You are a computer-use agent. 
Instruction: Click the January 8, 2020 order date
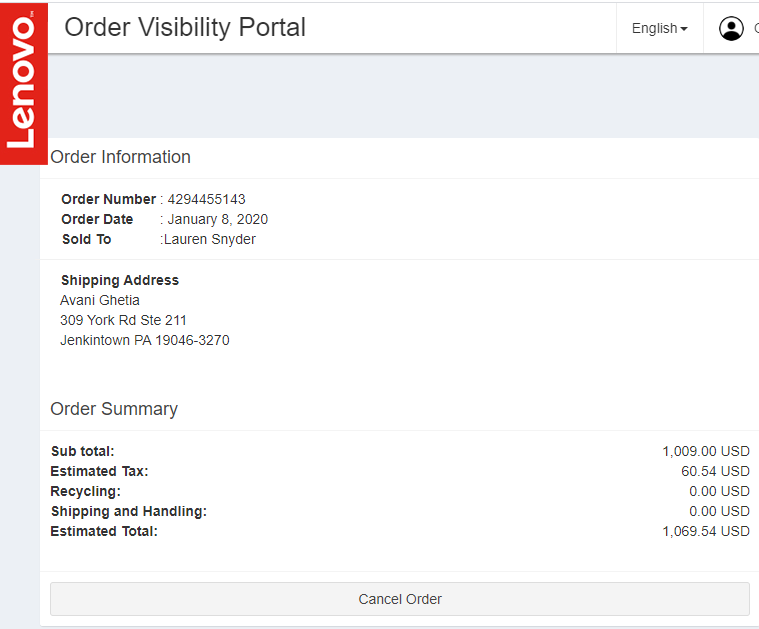click(x=217, y=219)
